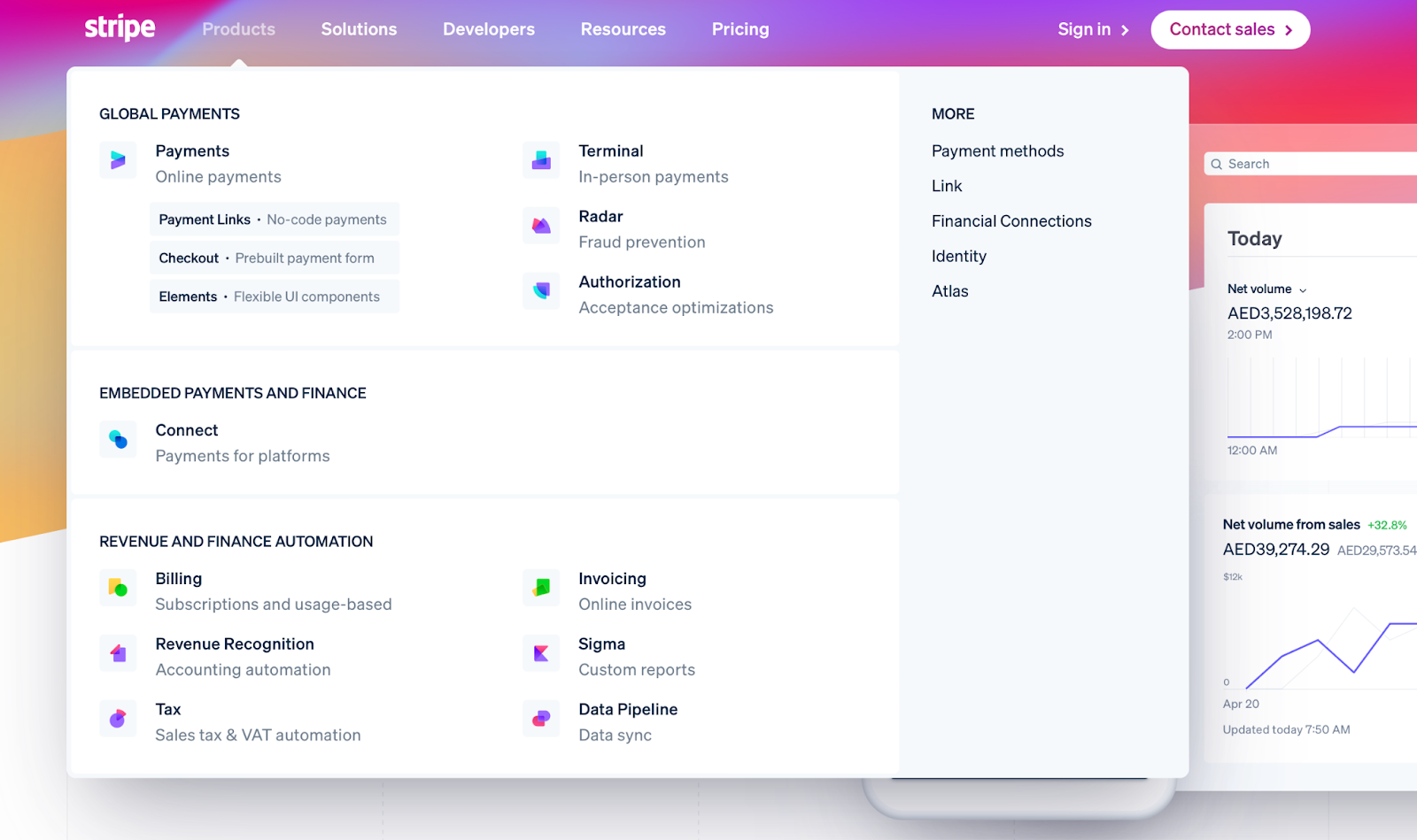
Task: Expand the Net volume dropdown
Action: pyautogui.click(x=1267, y=289)
